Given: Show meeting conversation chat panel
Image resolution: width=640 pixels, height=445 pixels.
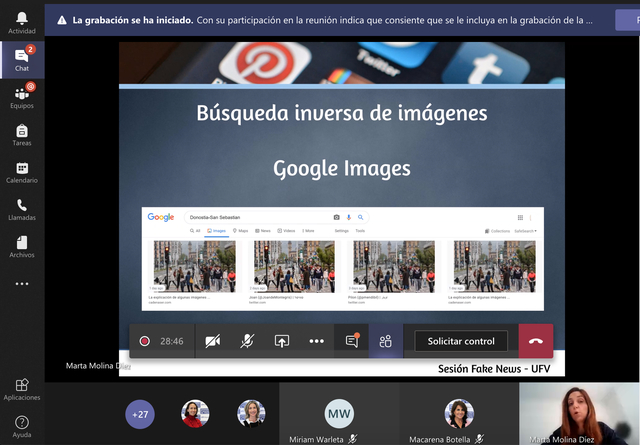Looking at the screenshot, I should pos(352,341).
